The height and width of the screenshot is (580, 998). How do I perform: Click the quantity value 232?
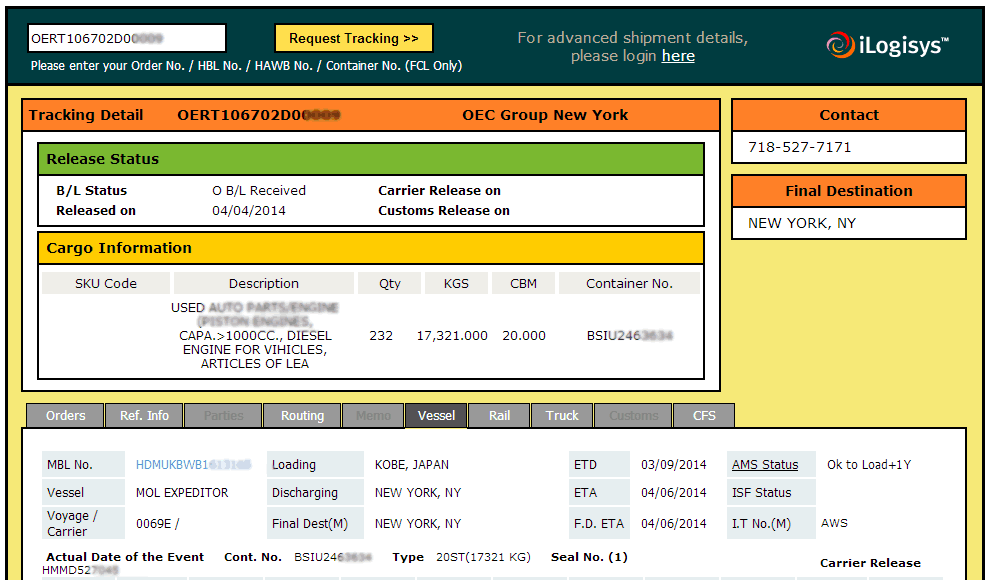[381, 336]
